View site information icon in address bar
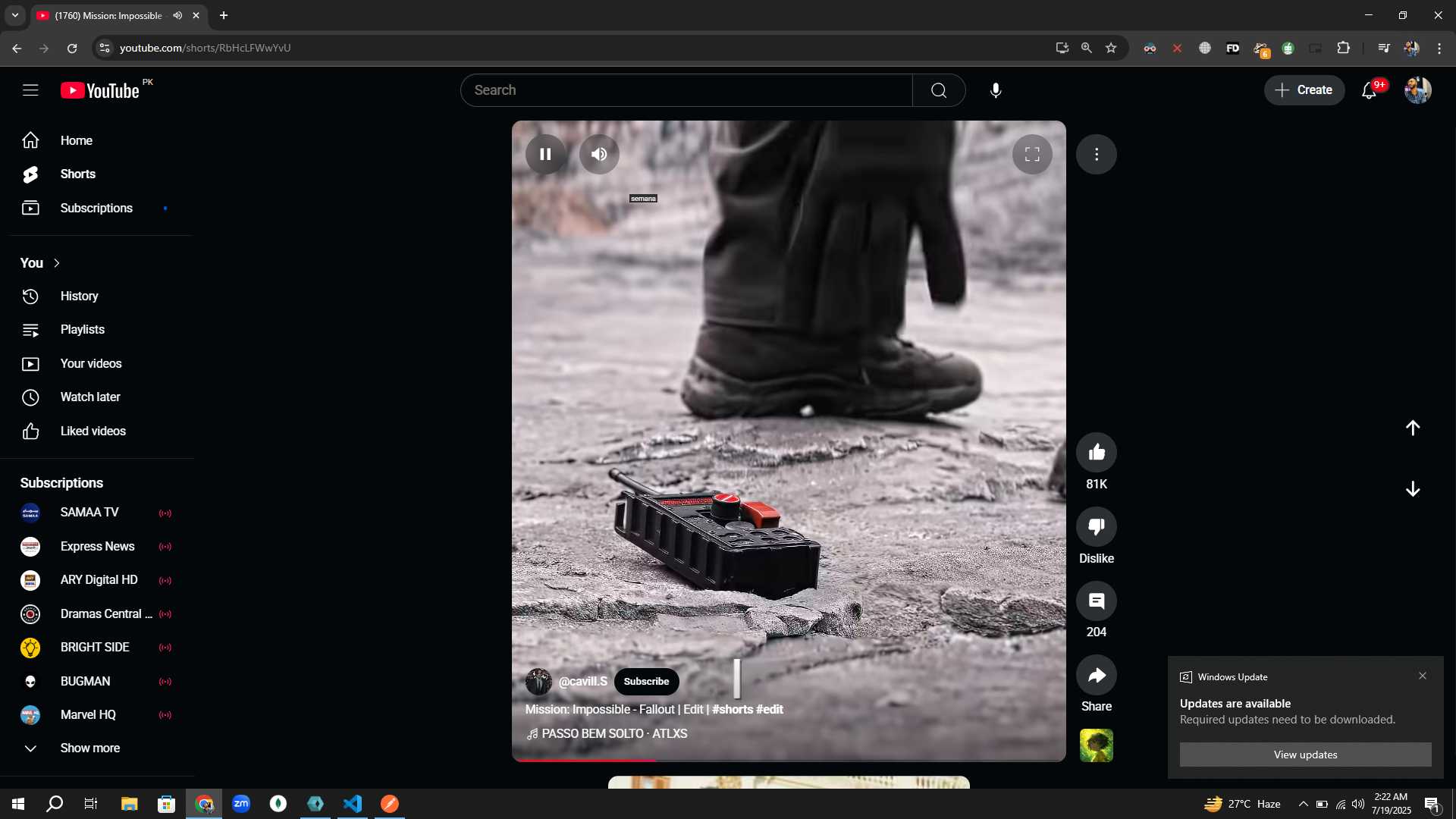1456x819 pixels. [105, 48]
